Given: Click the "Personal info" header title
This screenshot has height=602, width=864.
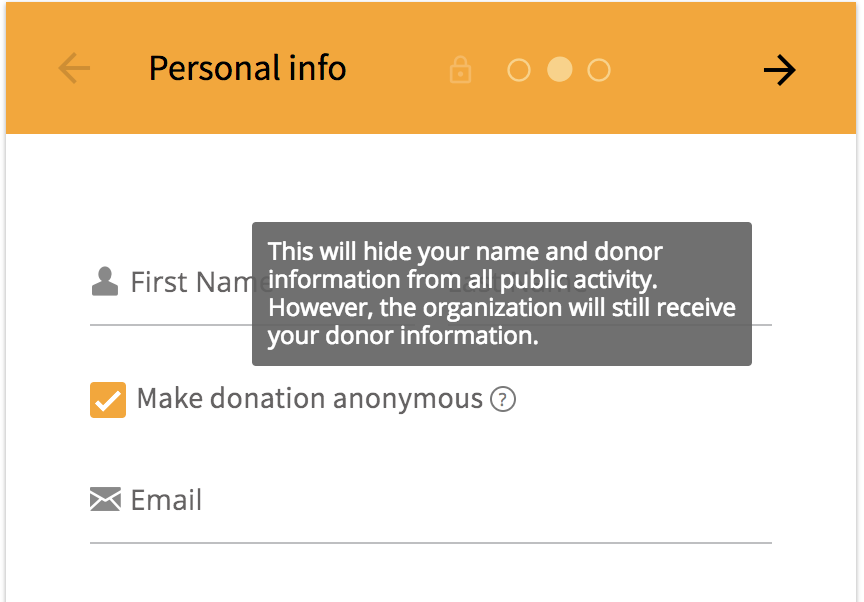Looking at the screenshot, I should 247,68.
